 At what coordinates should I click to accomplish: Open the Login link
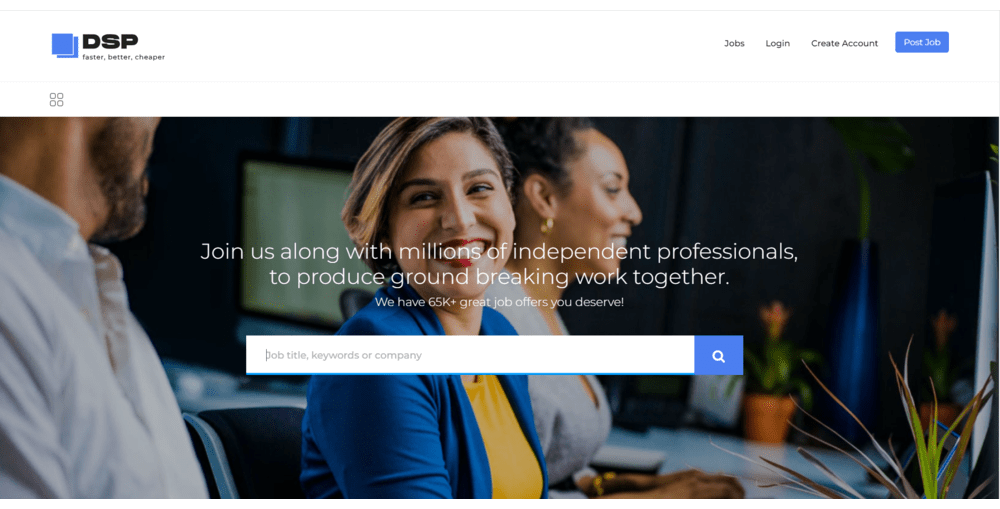(x=777, y=43)
